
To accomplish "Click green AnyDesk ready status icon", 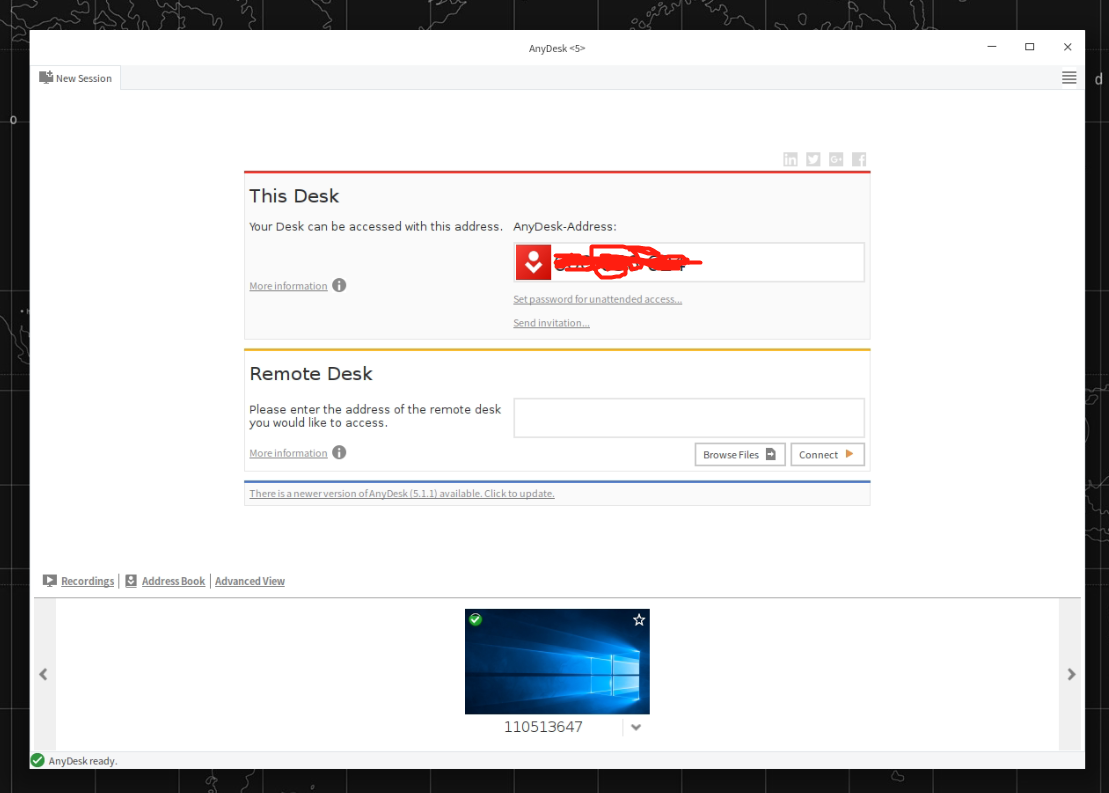I will click(x=37, y=760).
